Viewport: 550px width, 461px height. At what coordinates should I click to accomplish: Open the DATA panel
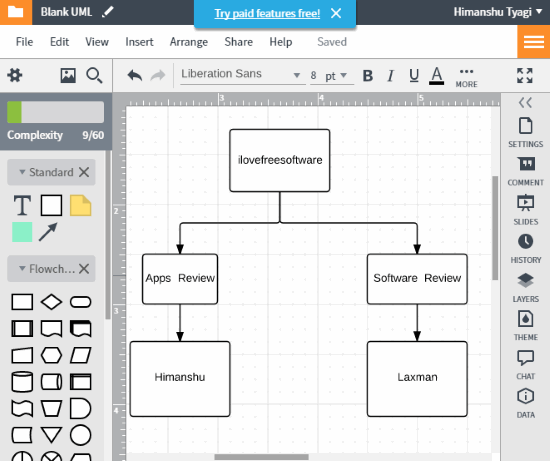click(525, 403)
